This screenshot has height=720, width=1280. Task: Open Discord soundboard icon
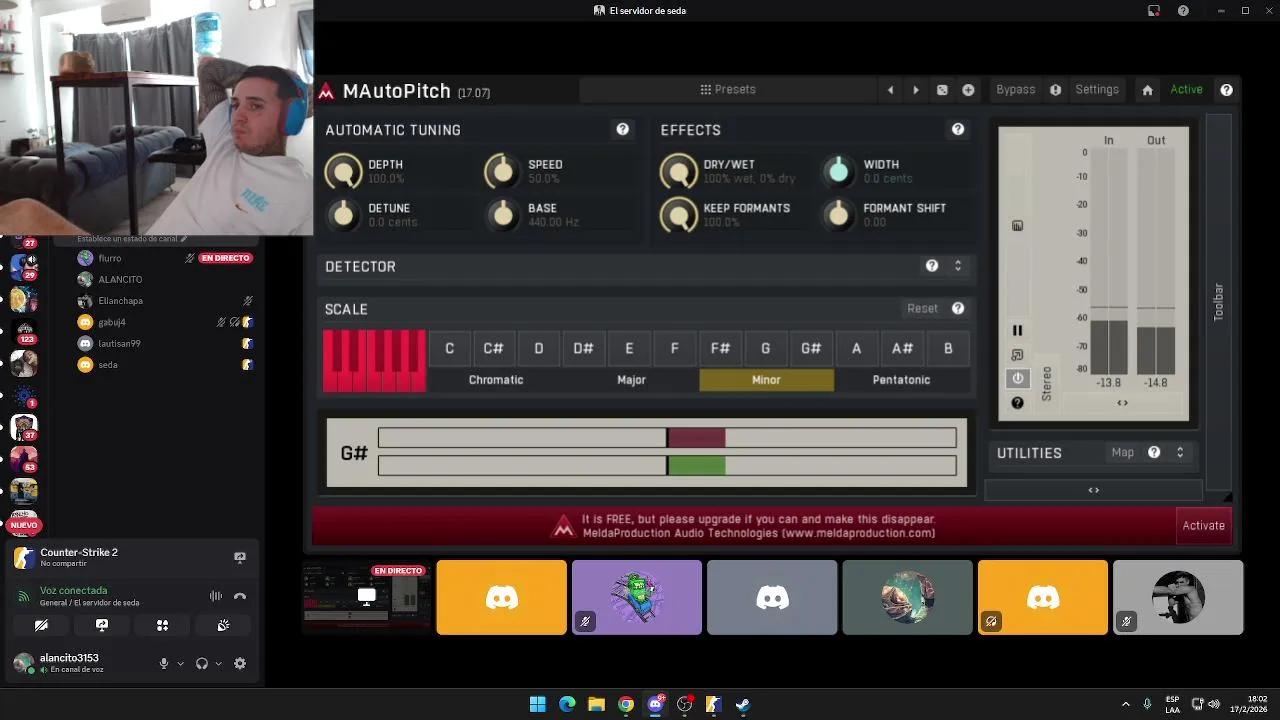[x=223, y=625]
